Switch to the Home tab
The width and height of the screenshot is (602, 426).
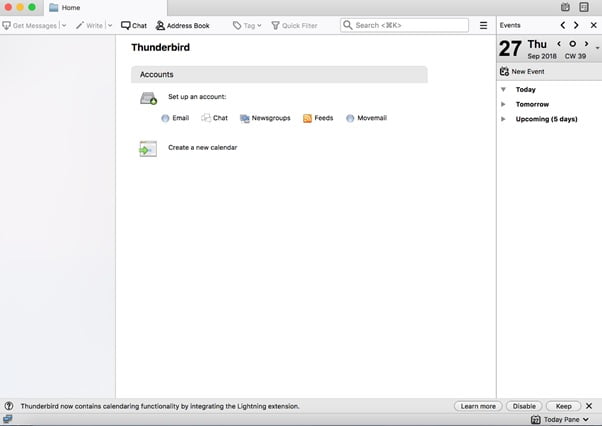[x=106, y=8]
